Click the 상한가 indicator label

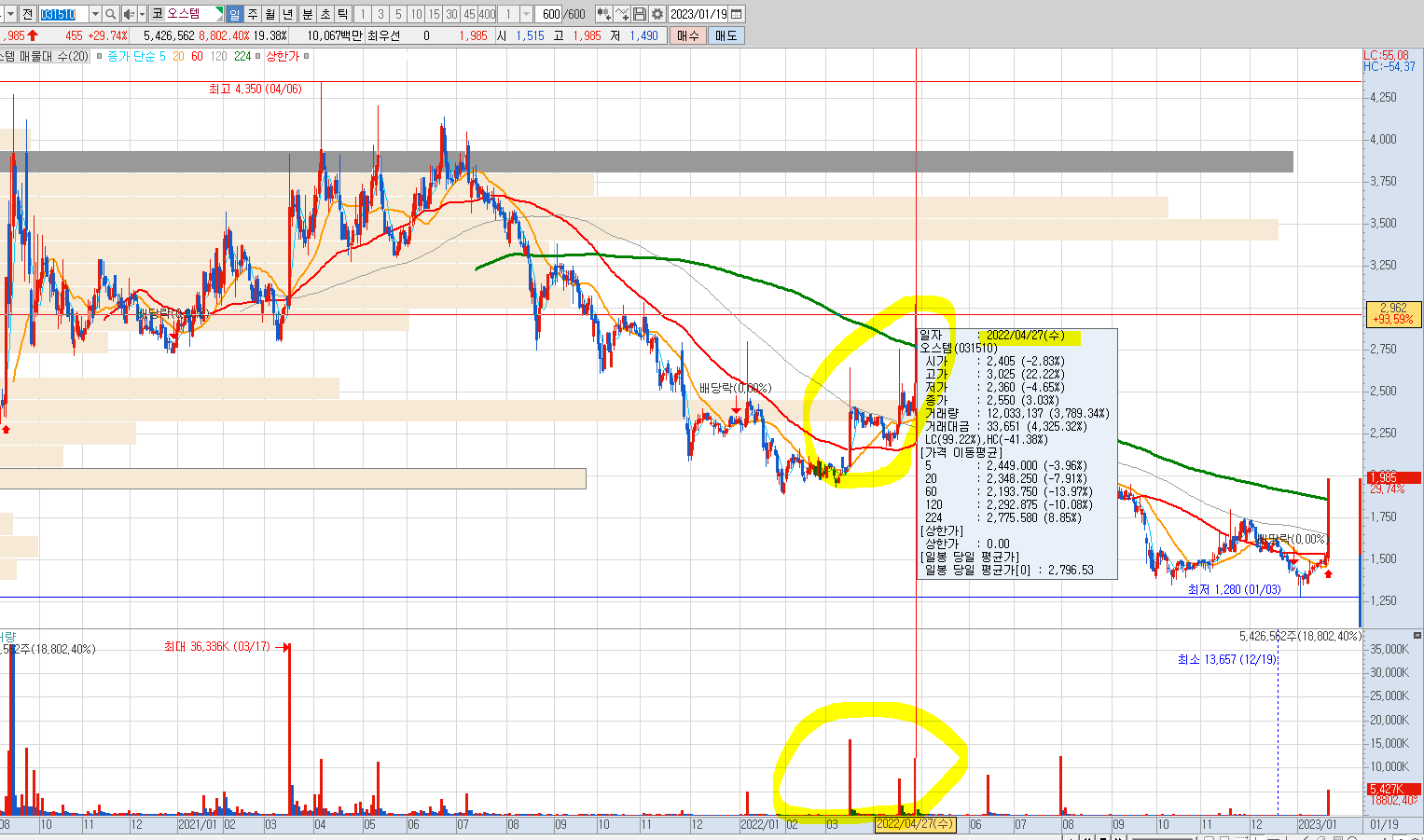tap(283, 56)
